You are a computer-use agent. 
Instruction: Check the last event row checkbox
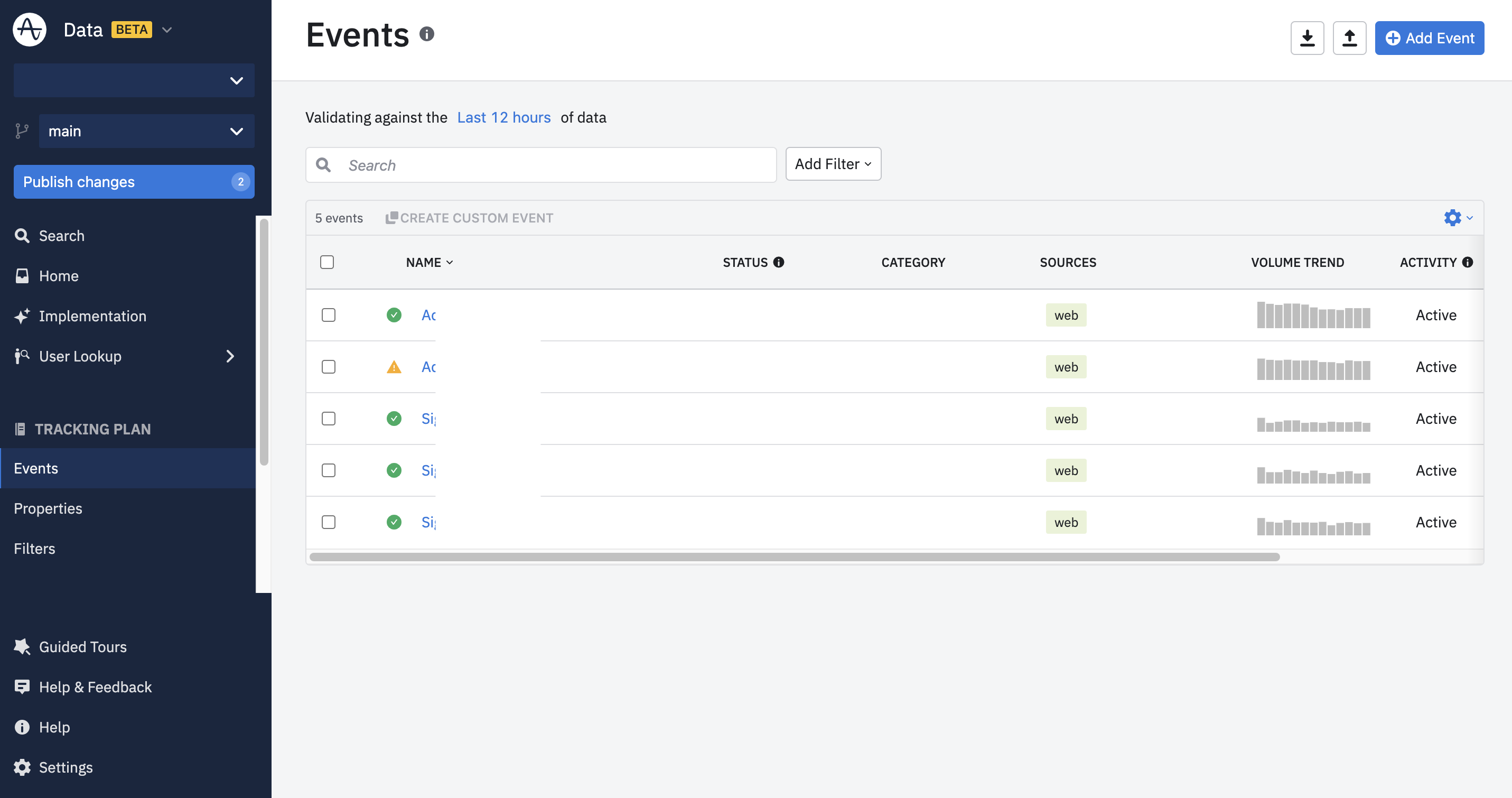click(329, 522)
